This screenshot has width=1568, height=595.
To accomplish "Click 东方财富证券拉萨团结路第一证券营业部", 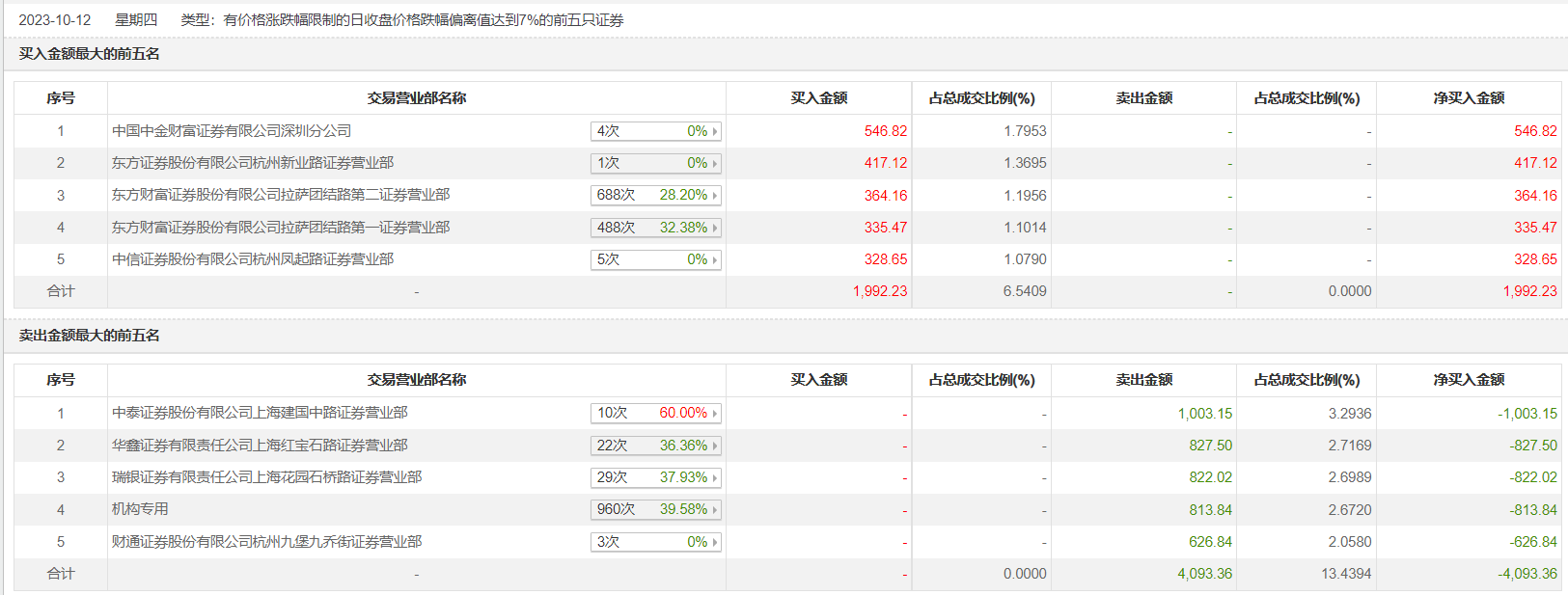I will click(281, 228).
